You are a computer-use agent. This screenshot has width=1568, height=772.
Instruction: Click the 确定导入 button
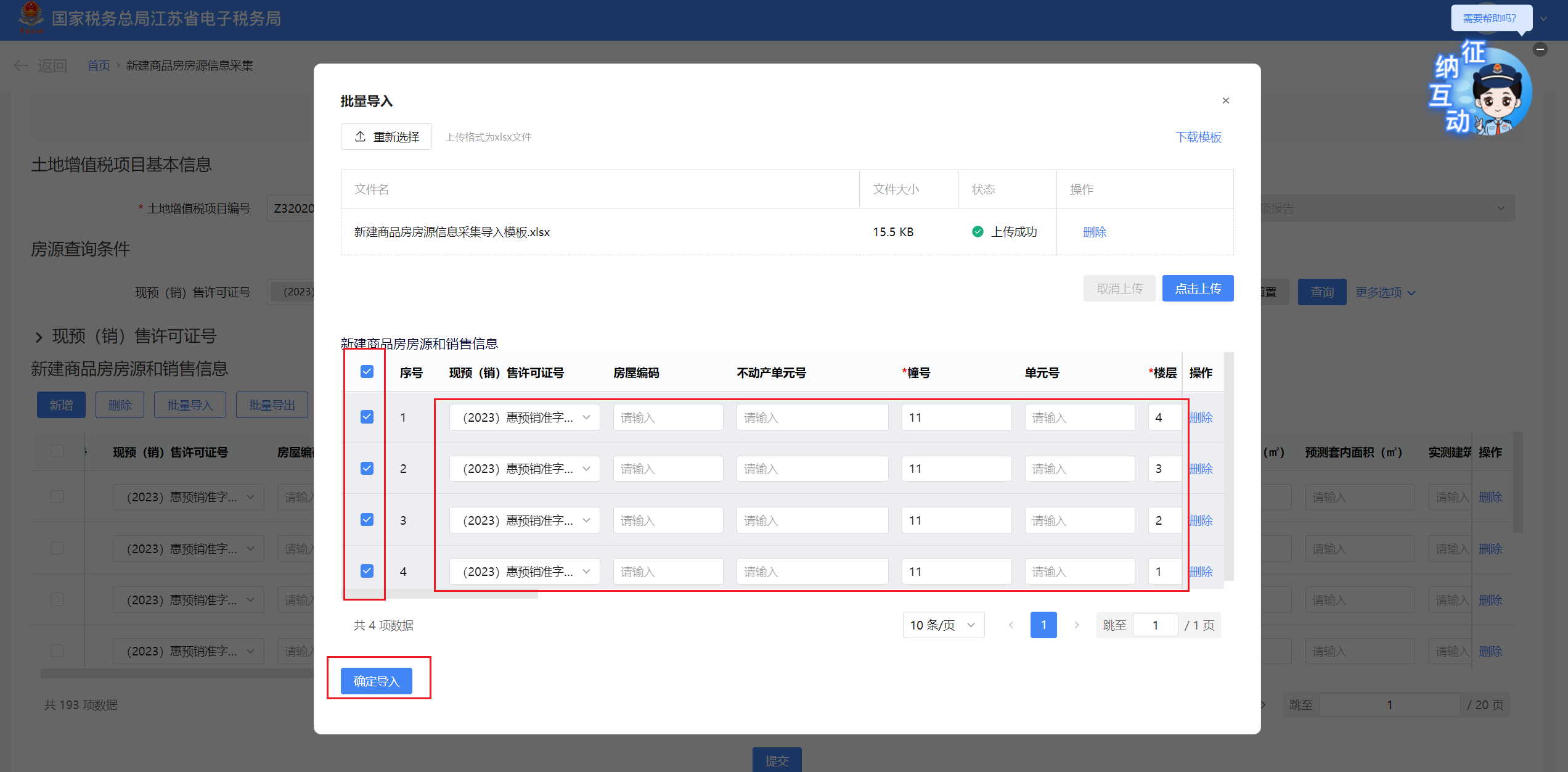[x=376, y=681]
